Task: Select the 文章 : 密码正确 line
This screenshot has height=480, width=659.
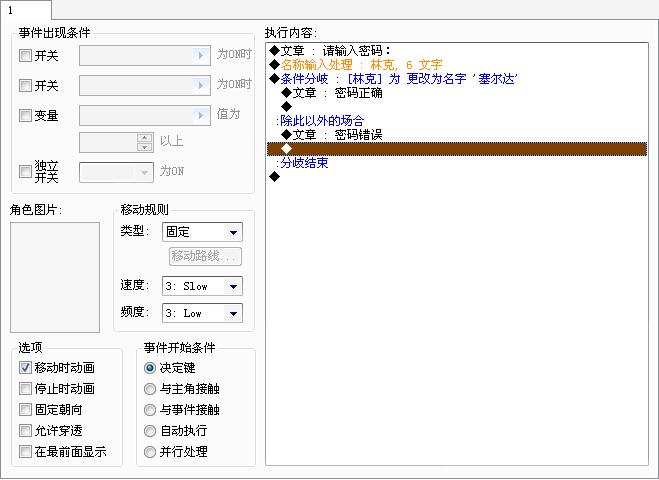Action: coord(457,93)
